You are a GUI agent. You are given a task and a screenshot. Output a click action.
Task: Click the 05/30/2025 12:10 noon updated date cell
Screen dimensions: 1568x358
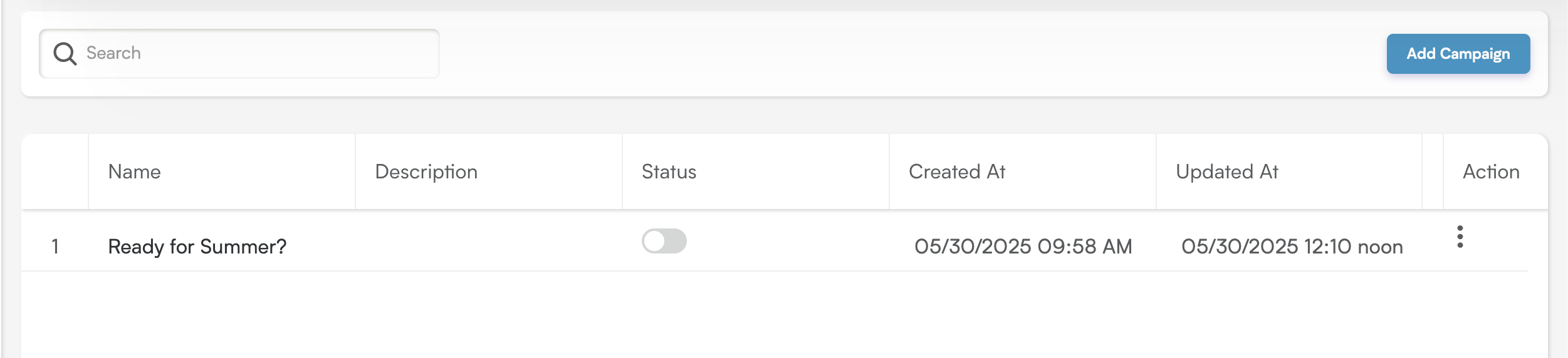(x=1292, y=247)
